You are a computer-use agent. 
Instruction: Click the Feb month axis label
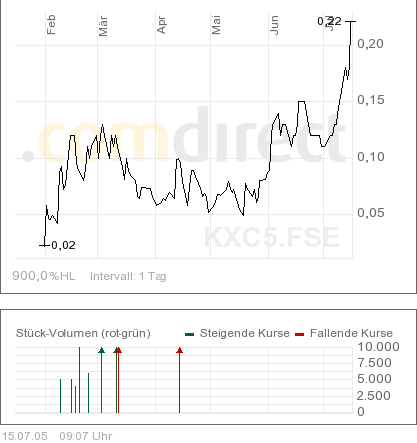pyautogui.click(x=51, y=25)
